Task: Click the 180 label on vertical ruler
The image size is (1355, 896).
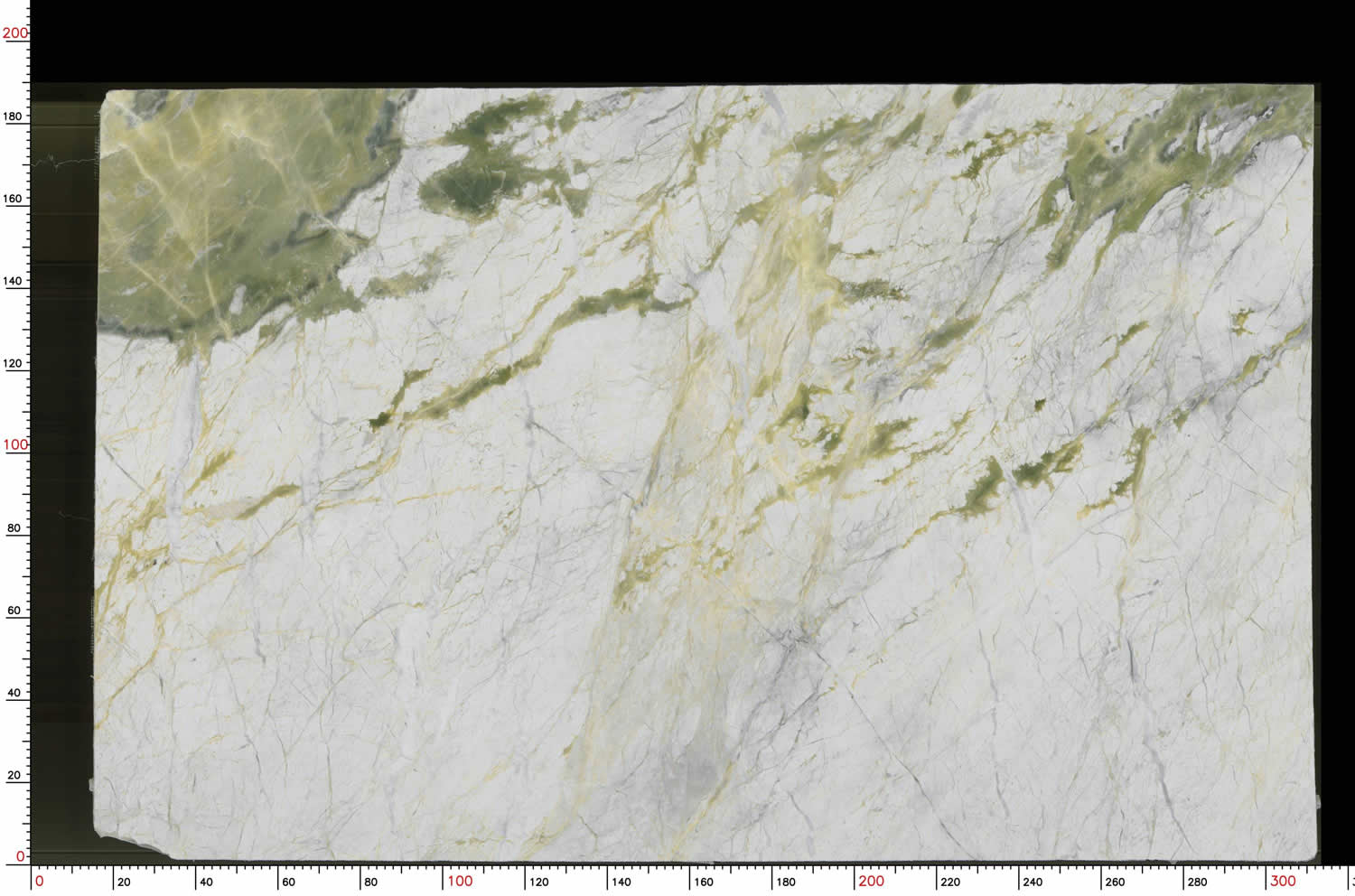Action: pyautogui.click(x=14, y=117)
